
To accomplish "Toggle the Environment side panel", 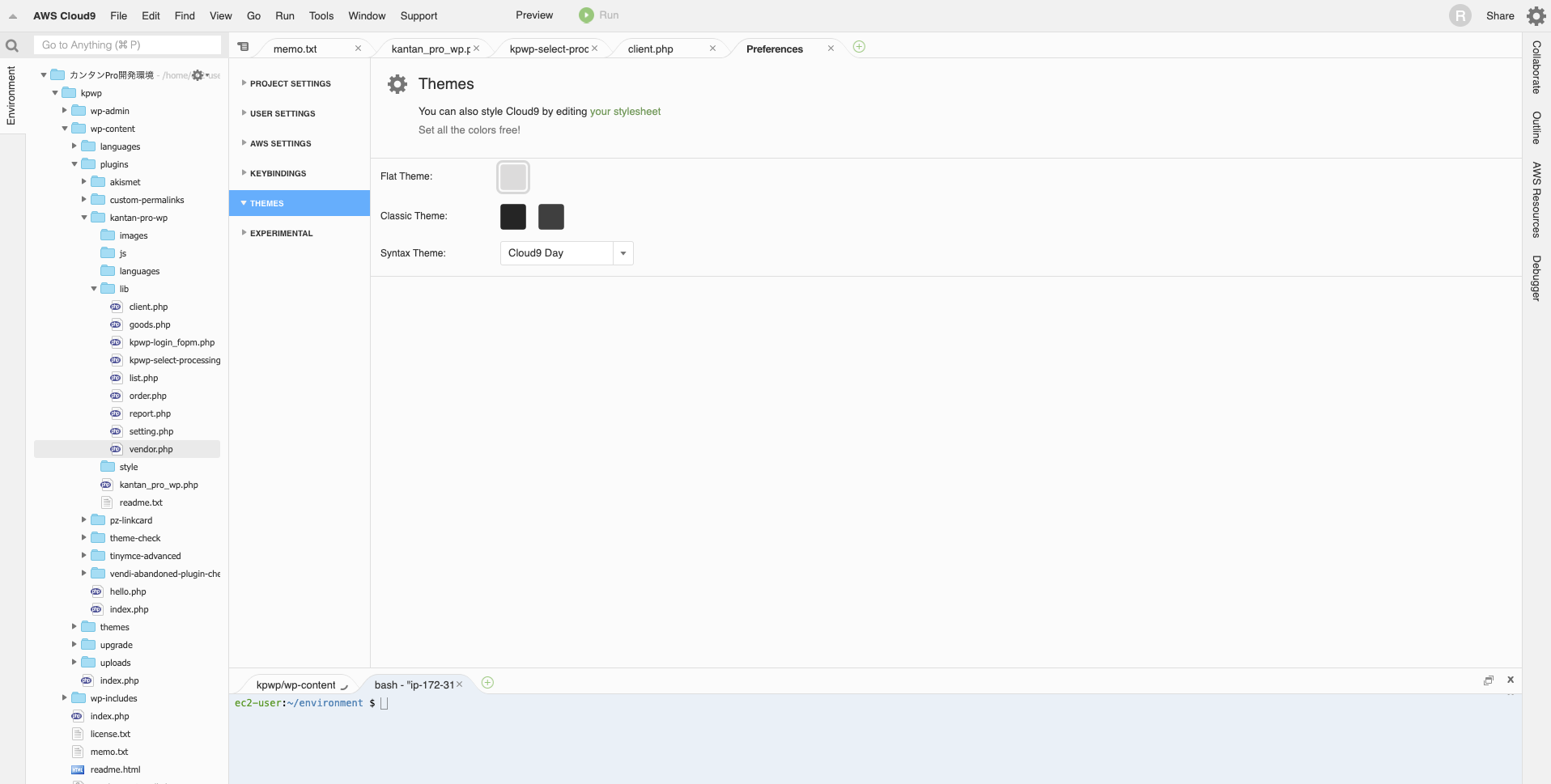I will [x=11, y=95].
